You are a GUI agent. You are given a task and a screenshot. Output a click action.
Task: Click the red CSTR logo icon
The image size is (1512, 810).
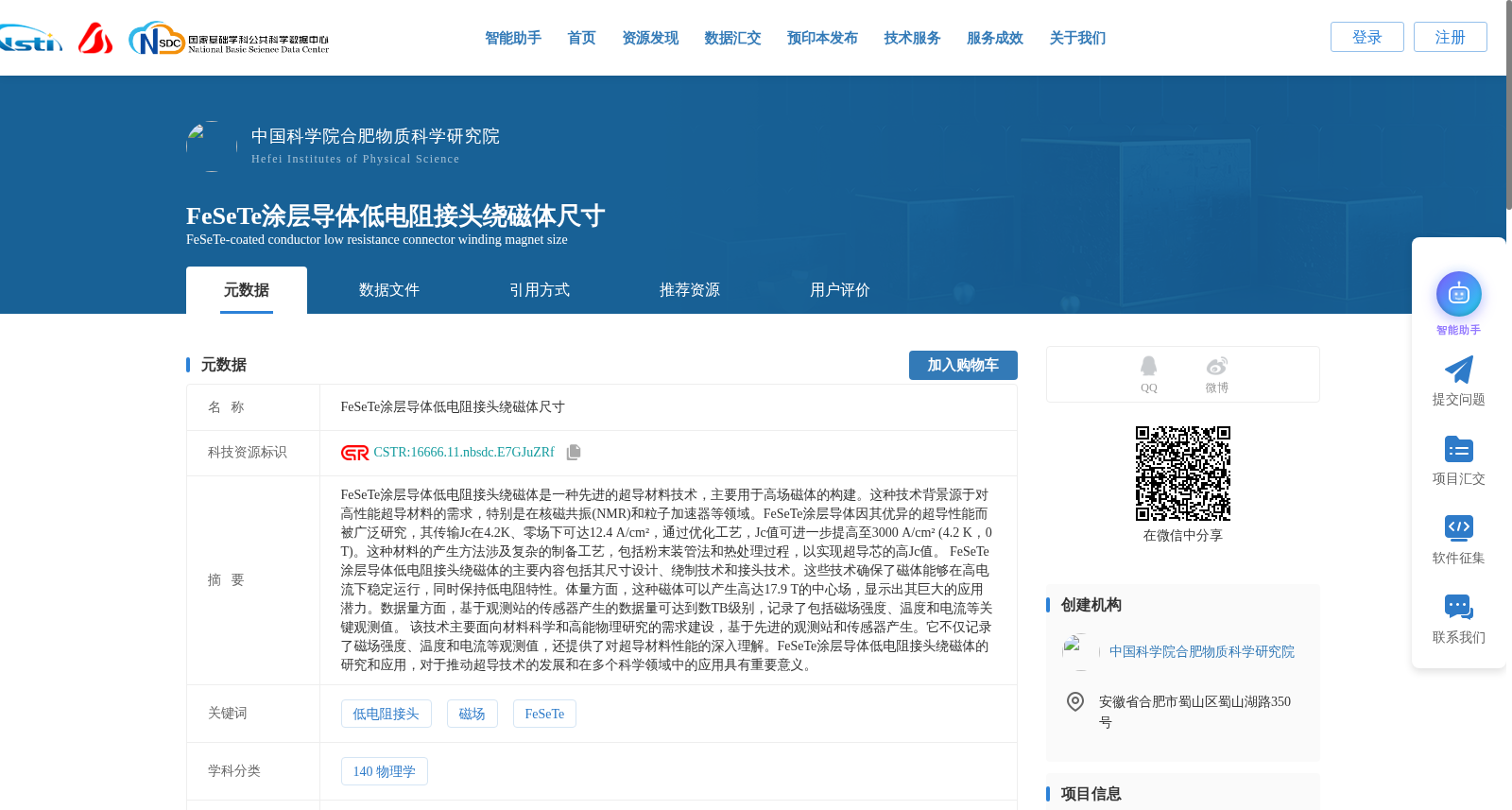point(354,453)
